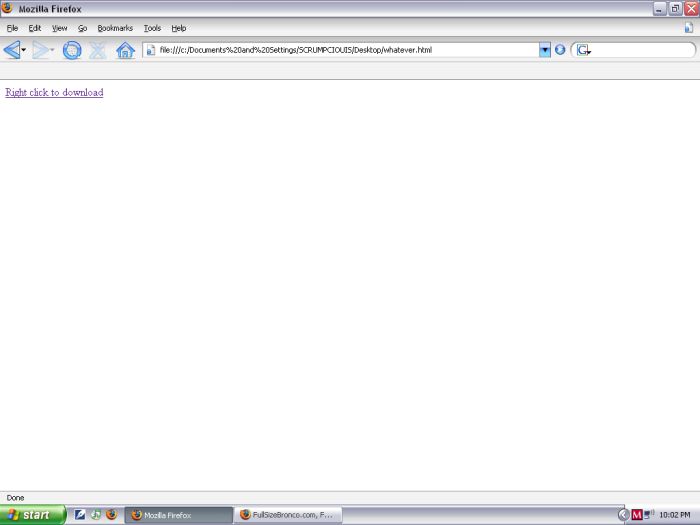Open the Tools menu
This screenshot has height=525, width=700.
coord(152,28)
